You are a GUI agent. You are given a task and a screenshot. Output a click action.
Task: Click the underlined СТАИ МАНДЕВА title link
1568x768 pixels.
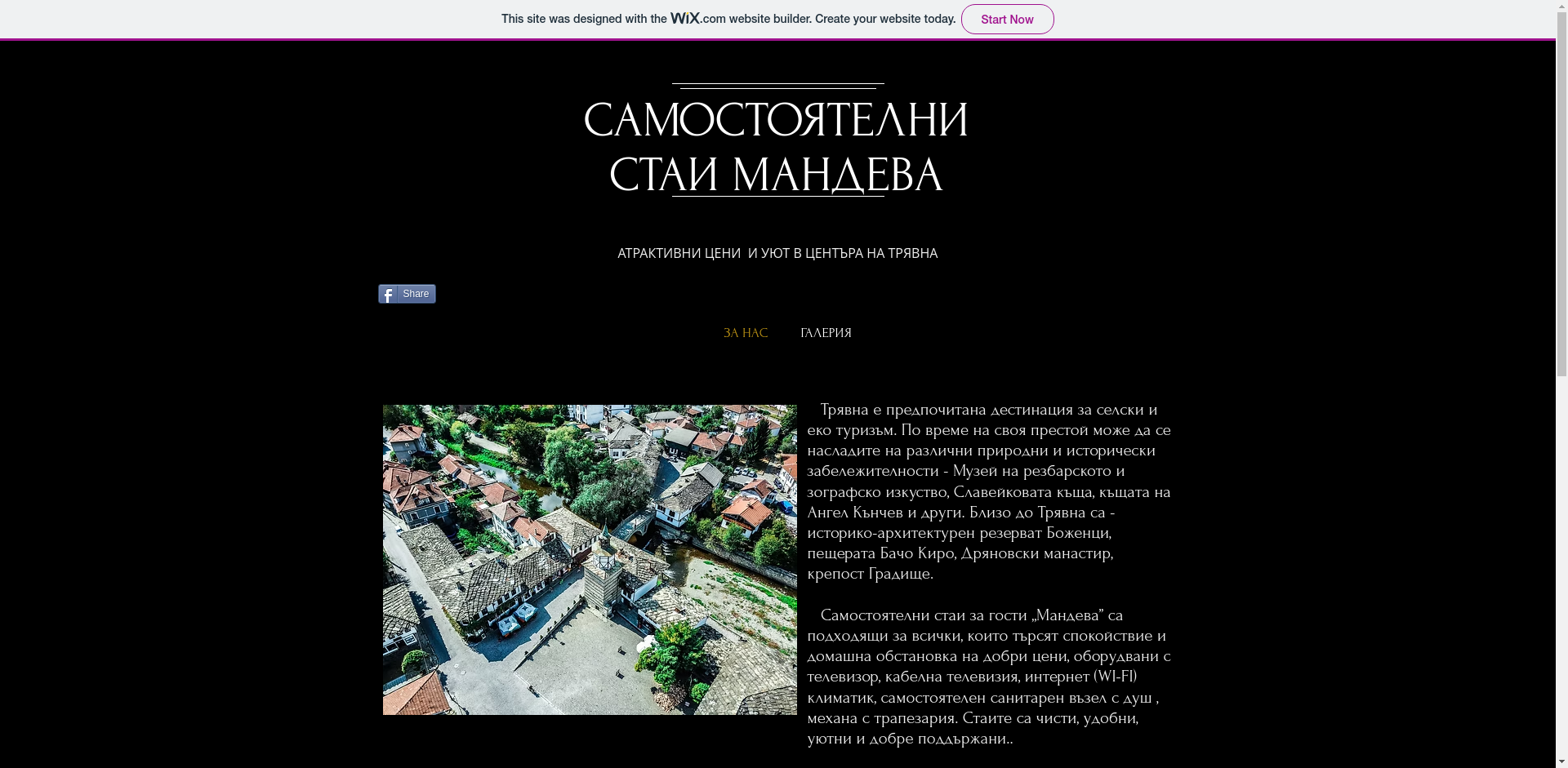(x=776, y=174)
